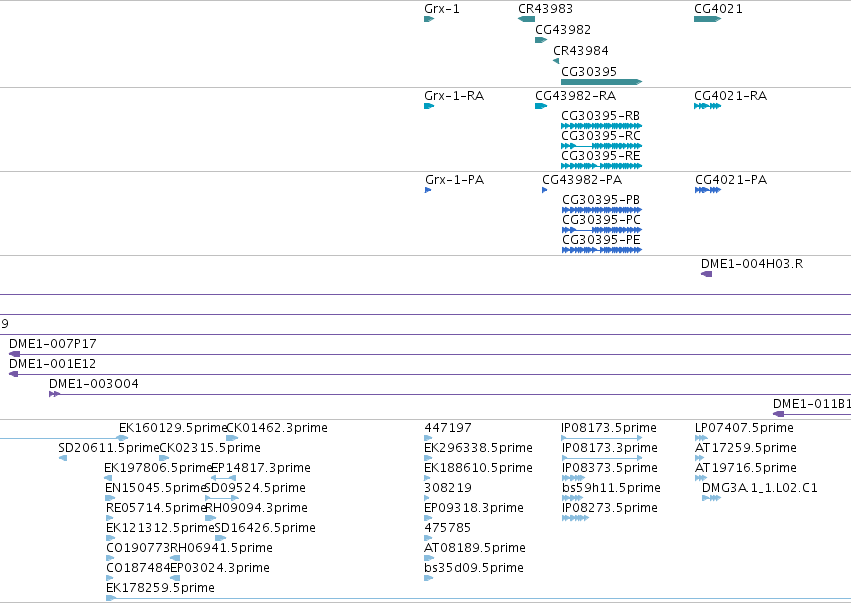The image size is (851, 603).
Task: Select EST EK197806.5prime label
Action: 158,468
